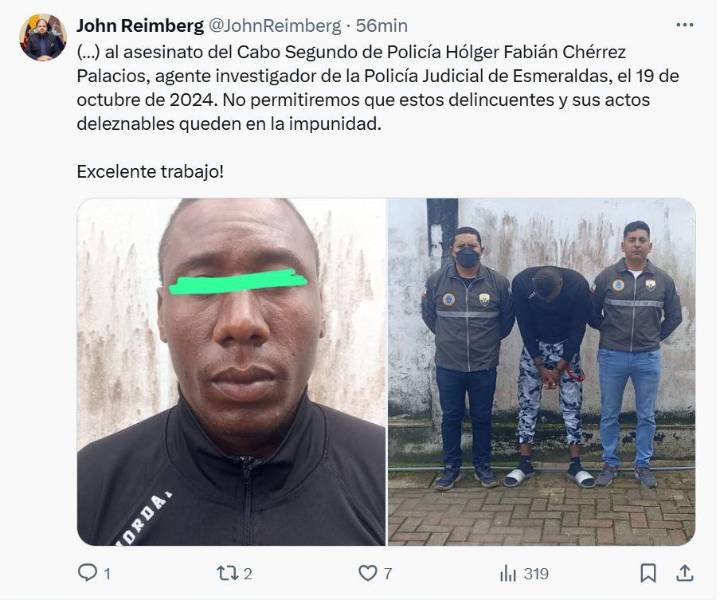Click the retweet count number 2

tap(248, 574)
